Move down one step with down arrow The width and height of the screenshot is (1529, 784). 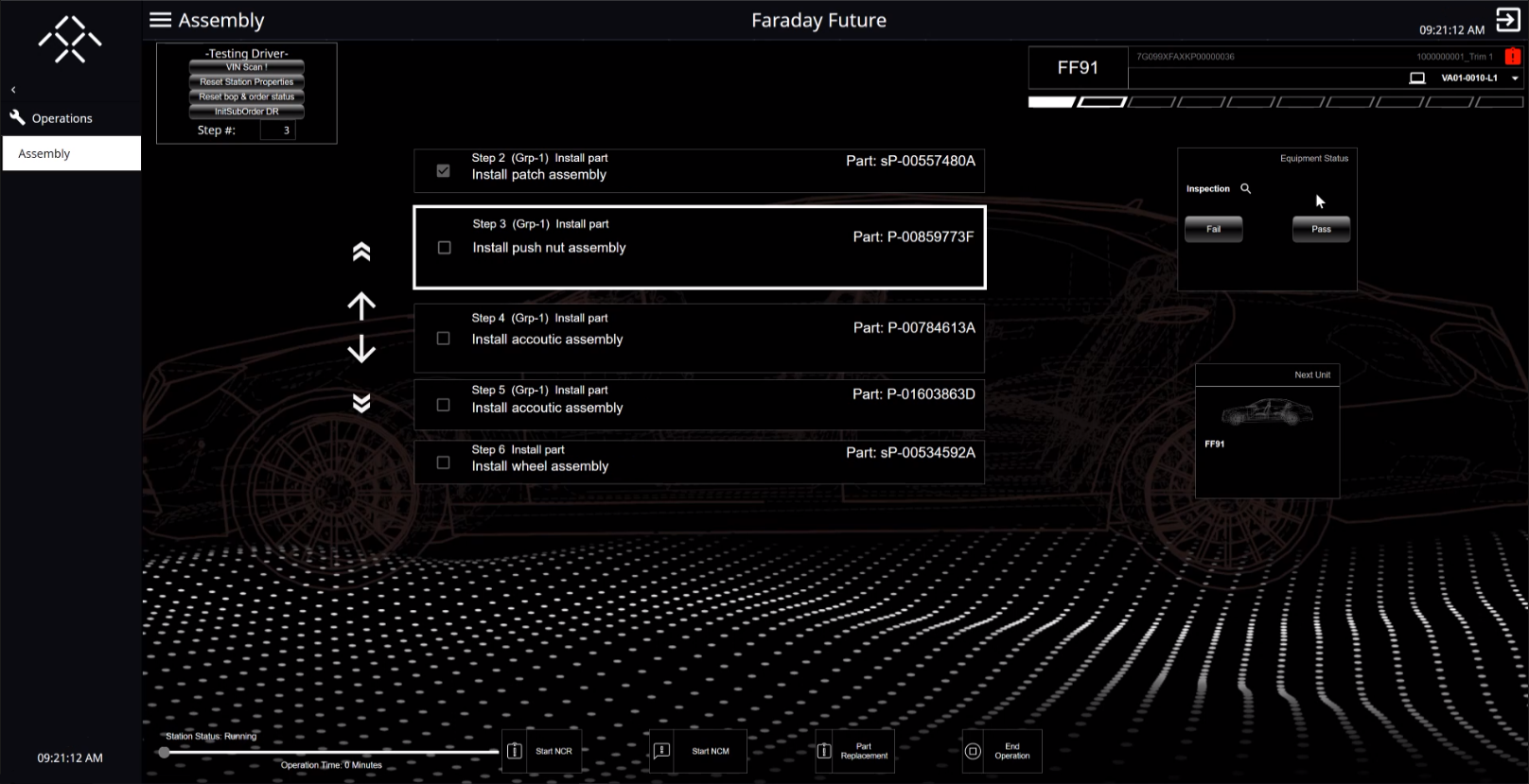coord(361,350)
